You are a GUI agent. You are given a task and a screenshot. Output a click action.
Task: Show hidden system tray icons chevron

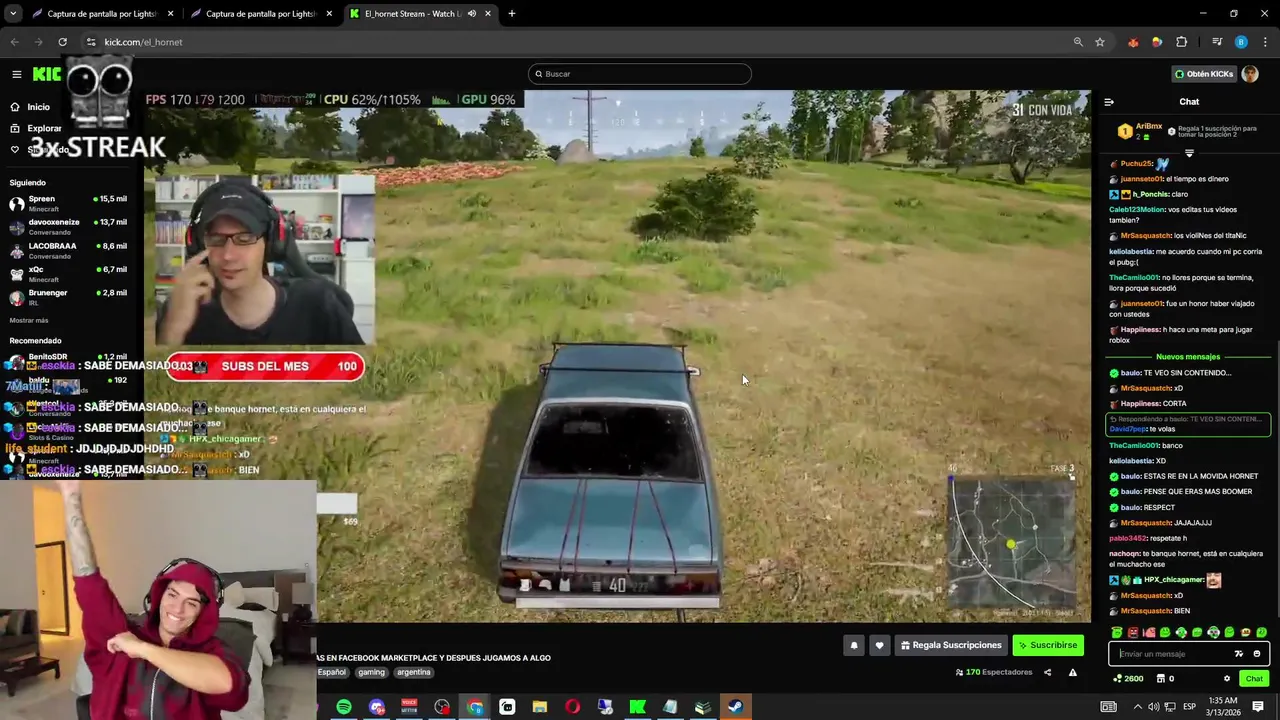coord(1137,707)
